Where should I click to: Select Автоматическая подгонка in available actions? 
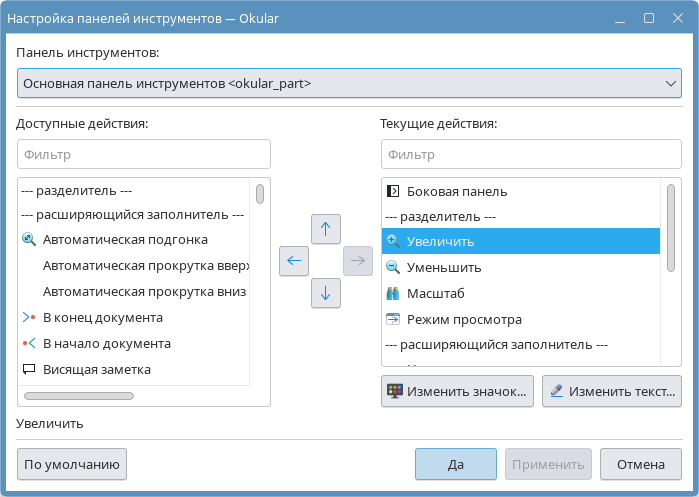(x=125, y=239)
